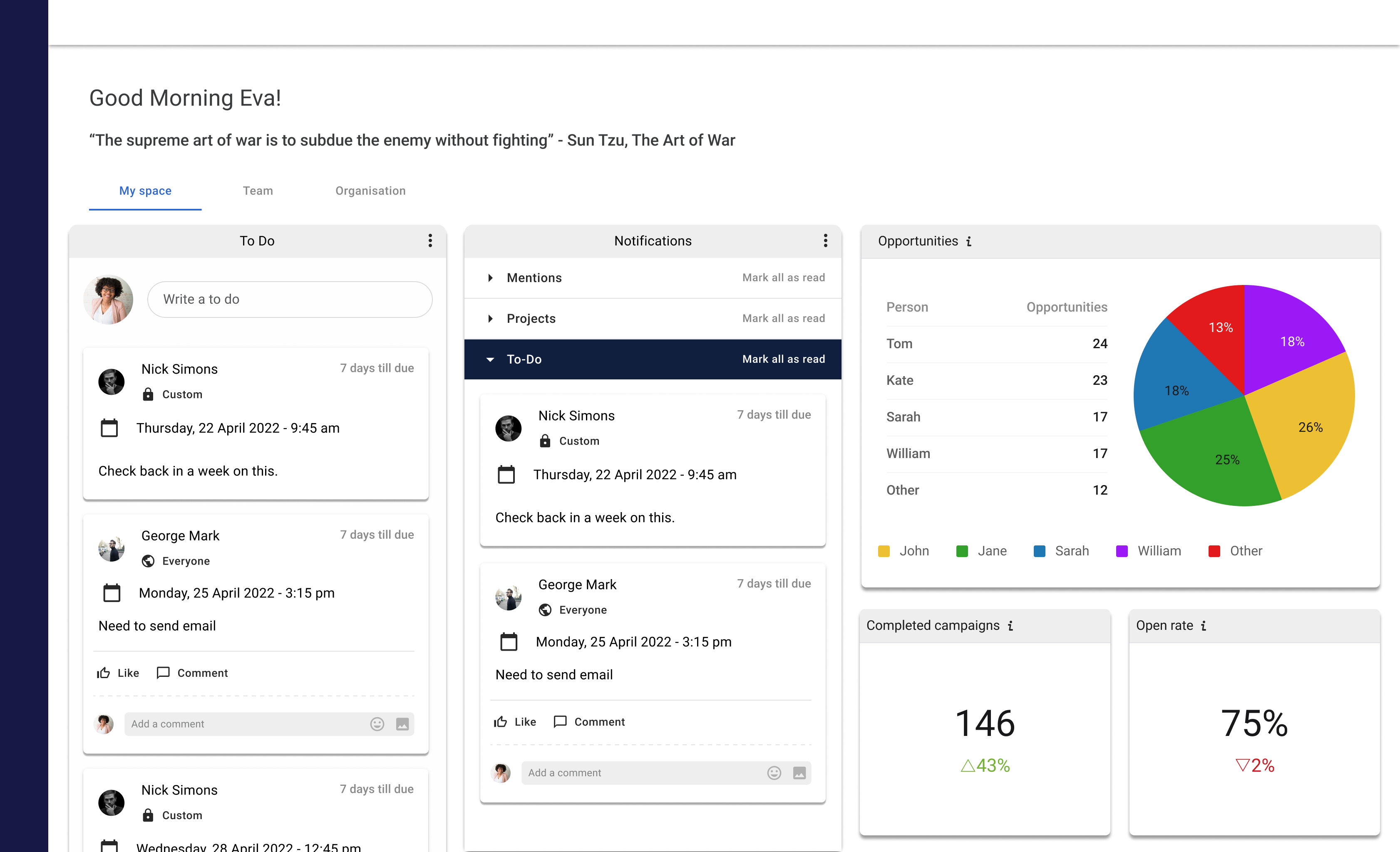The image size is (1400, 852).
Task: Like George Mark's notification item
Action: pyautogui.click(x=515, y=721)
